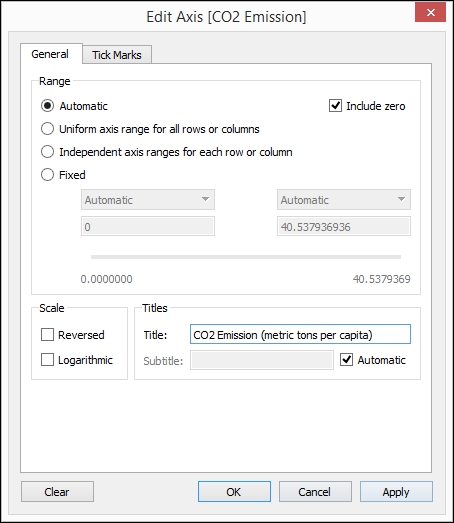Screen dimensions: 454x523
Task: Enable the Logarithmic scale checkbox
Action: coord(47,360)
